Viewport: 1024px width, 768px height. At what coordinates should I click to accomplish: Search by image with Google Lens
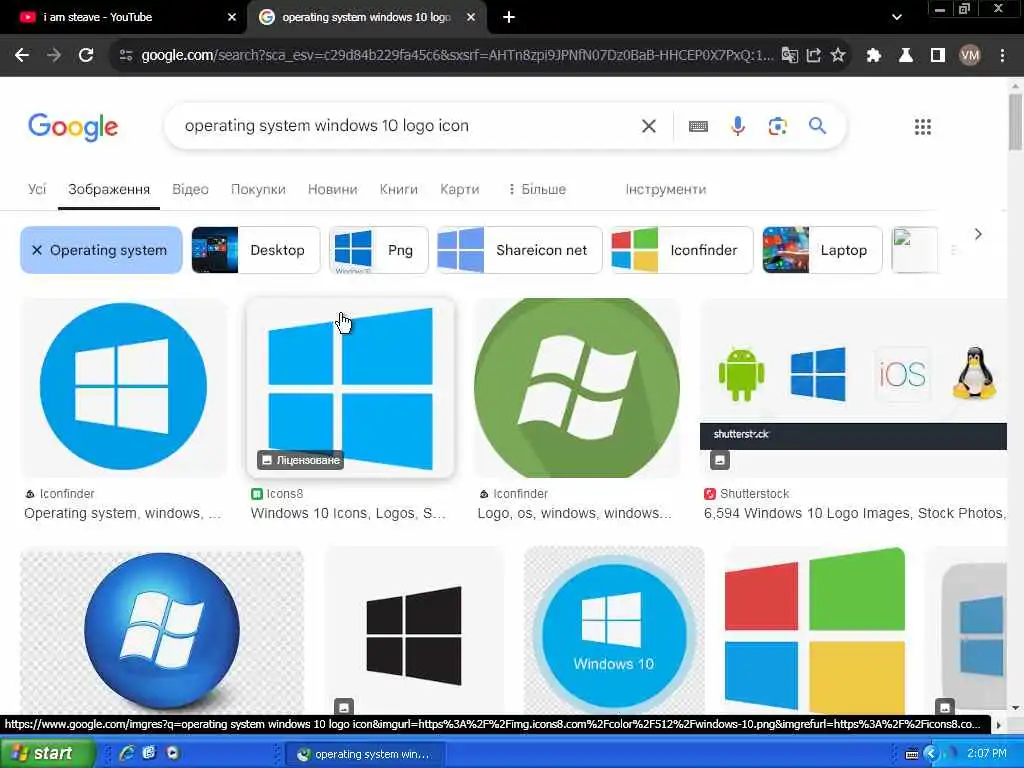tap(777, 126)
